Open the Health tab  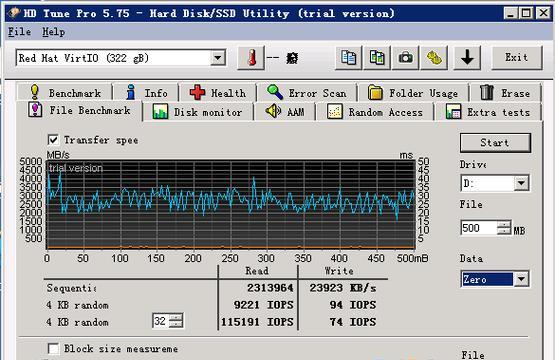click(x=218, y=93)
